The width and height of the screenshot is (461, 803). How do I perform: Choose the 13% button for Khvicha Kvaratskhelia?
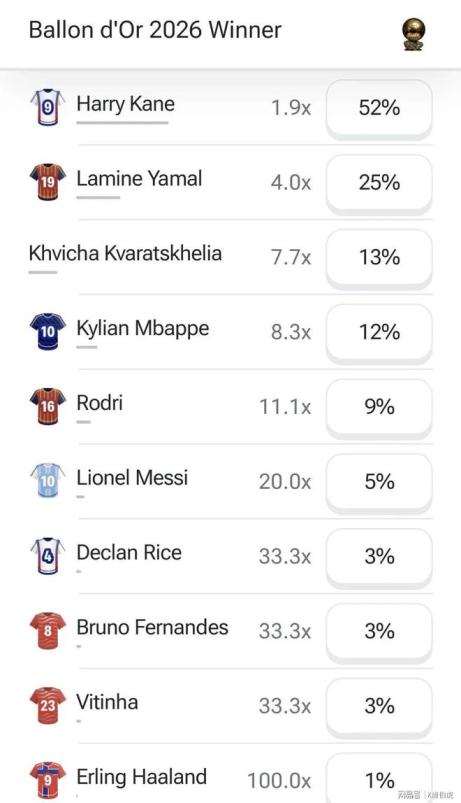tap(379, 258)
